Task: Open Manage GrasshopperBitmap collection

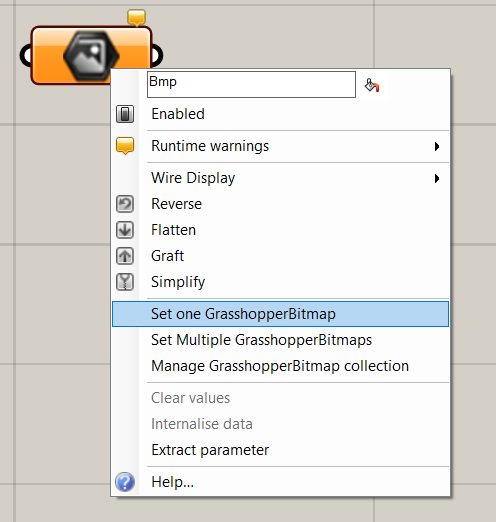Action: [x=280, y=366]
